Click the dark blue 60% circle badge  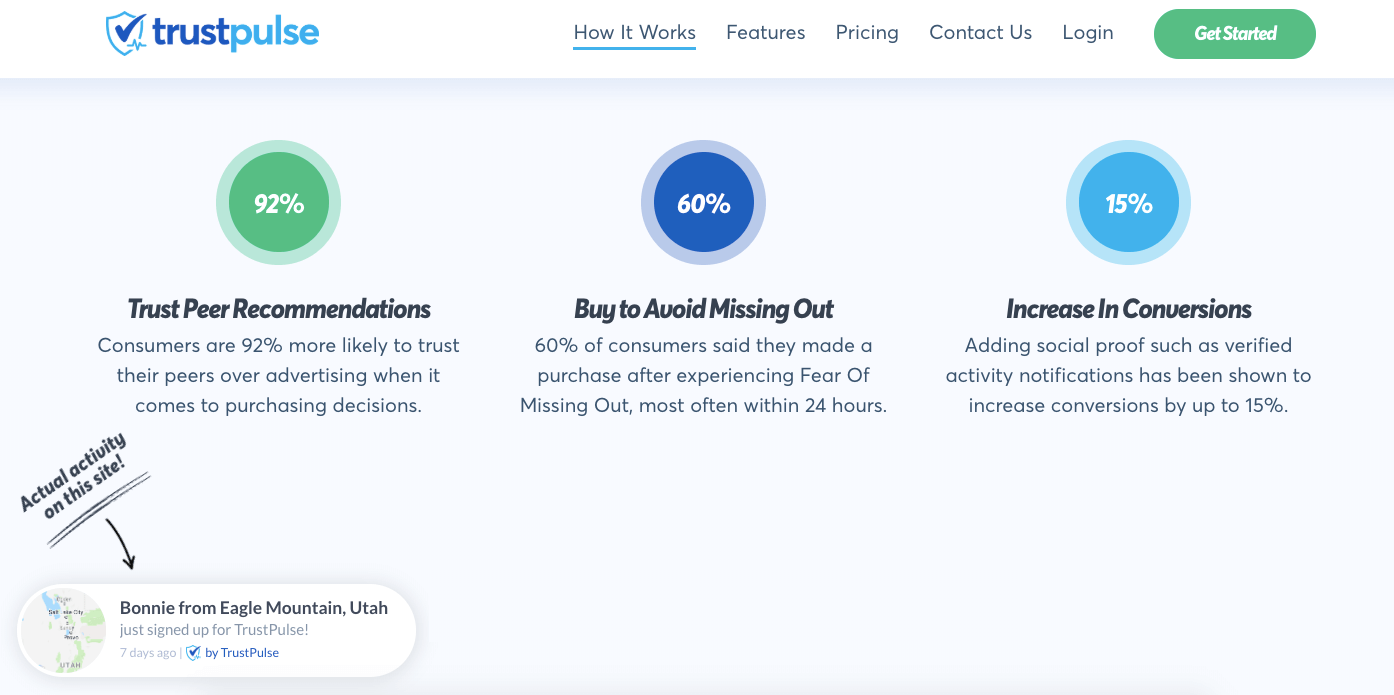703,203
